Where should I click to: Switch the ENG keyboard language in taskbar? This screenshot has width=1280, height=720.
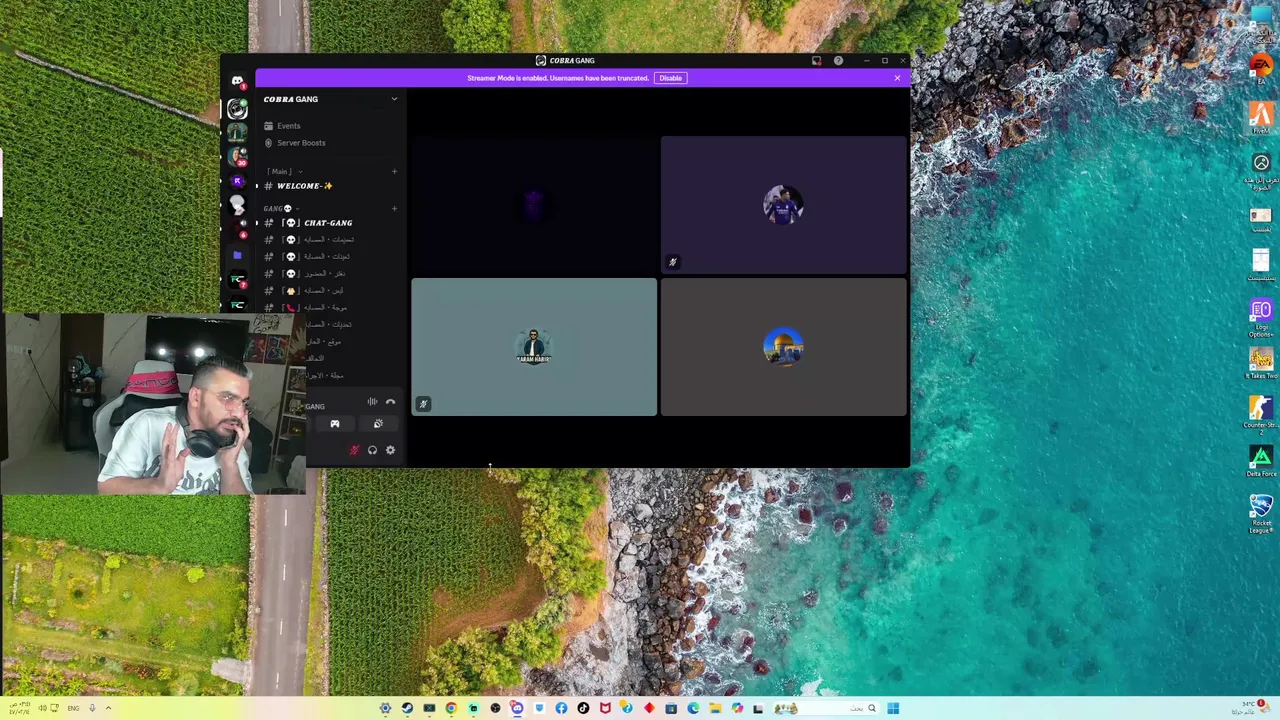pos(73,708)
